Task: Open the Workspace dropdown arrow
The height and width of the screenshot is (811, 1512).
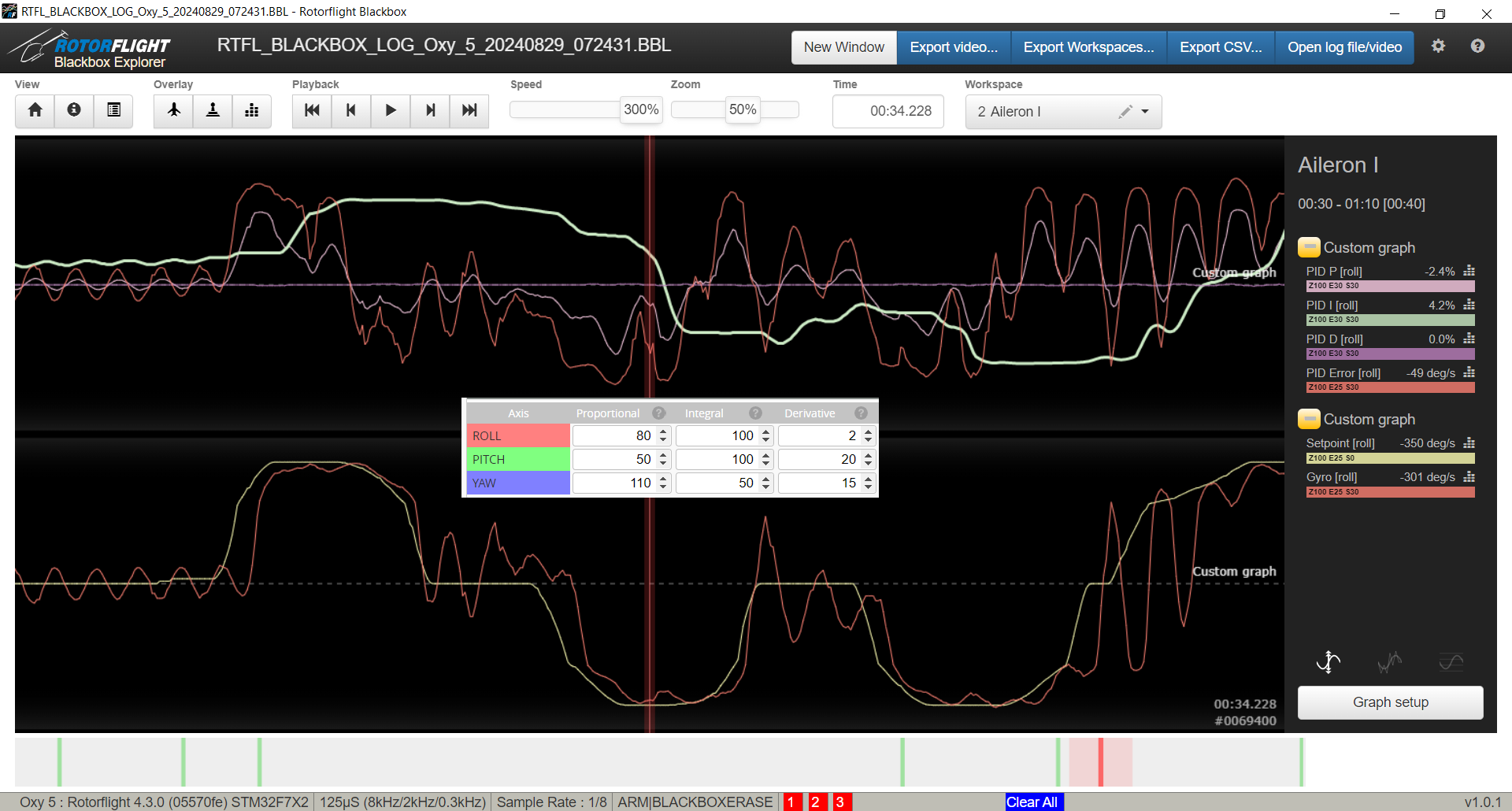Action: (1145, 112)
